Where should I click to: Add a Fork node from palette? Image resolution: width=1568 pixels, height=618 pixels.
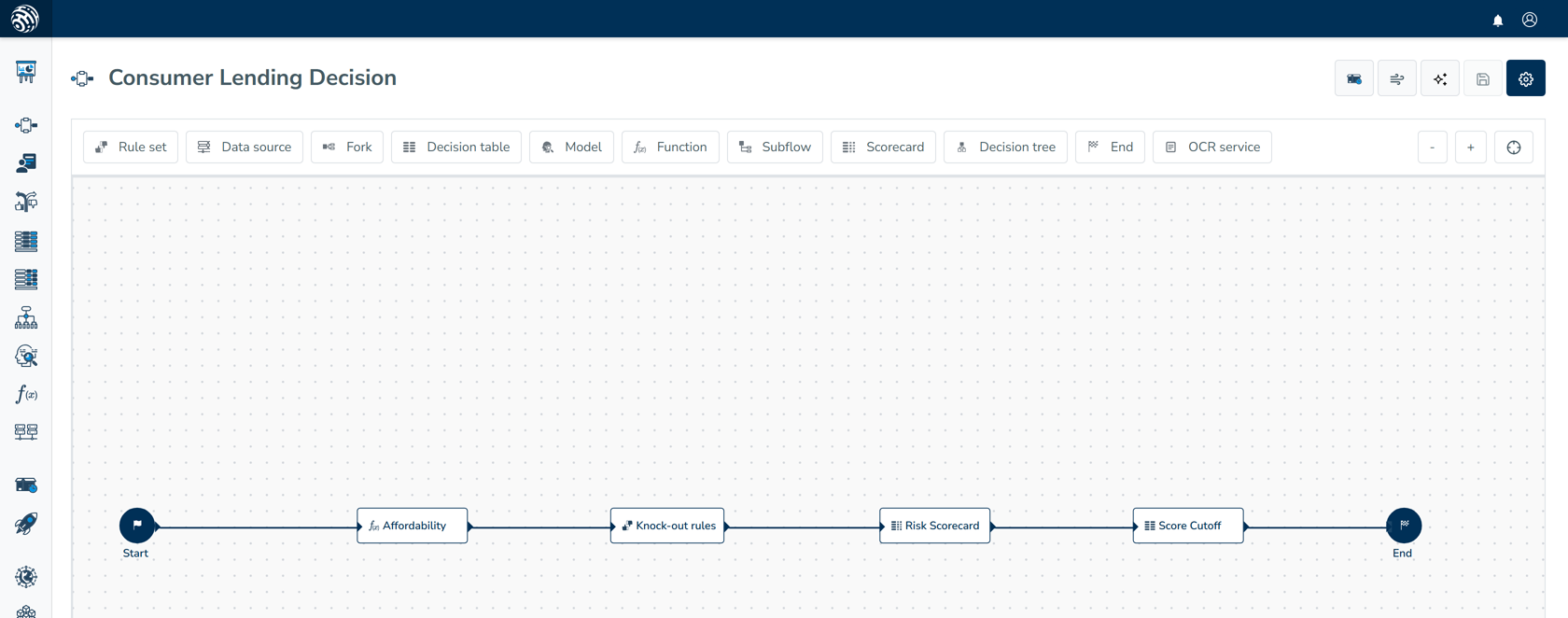[347, 147]
